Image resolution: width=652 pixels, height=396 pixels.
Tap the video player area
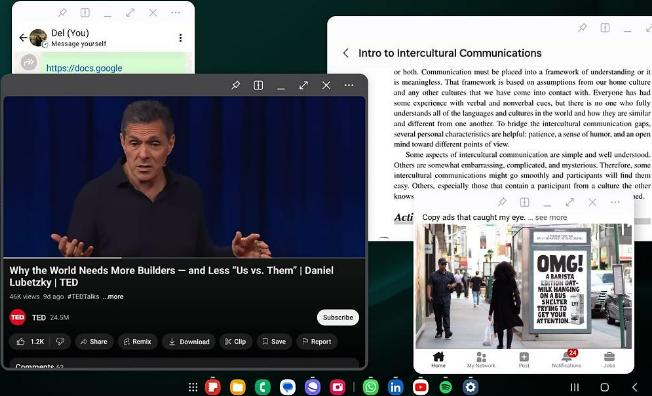184,177
